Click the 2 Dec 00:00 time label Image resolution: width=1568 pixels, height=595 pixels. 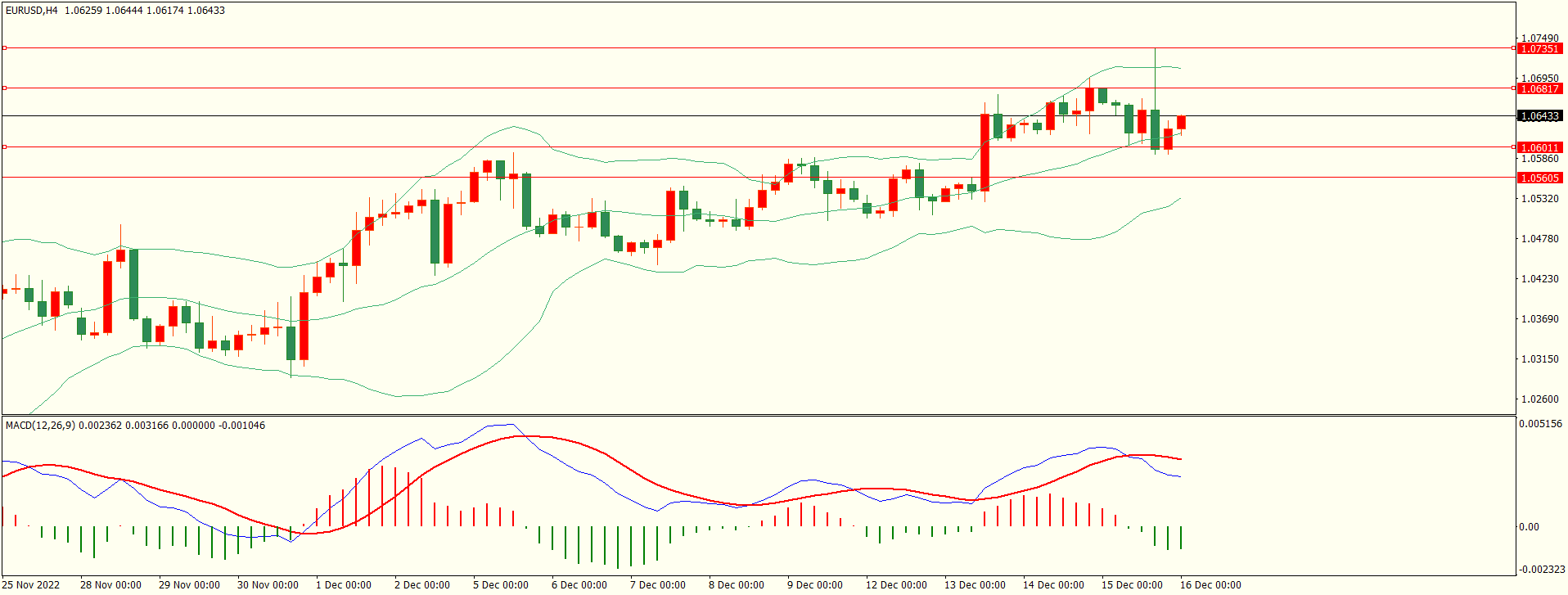[422, 585]
